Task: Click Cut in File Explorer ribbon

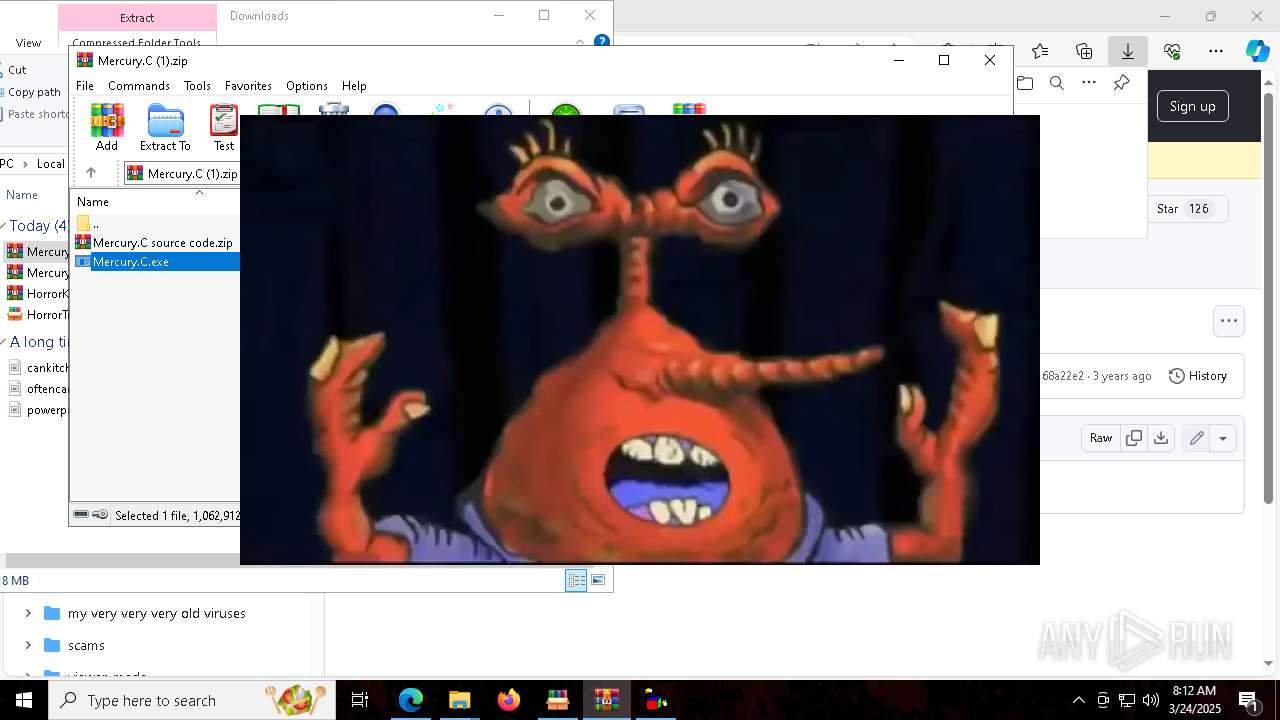Action: [x=17, y=70]
